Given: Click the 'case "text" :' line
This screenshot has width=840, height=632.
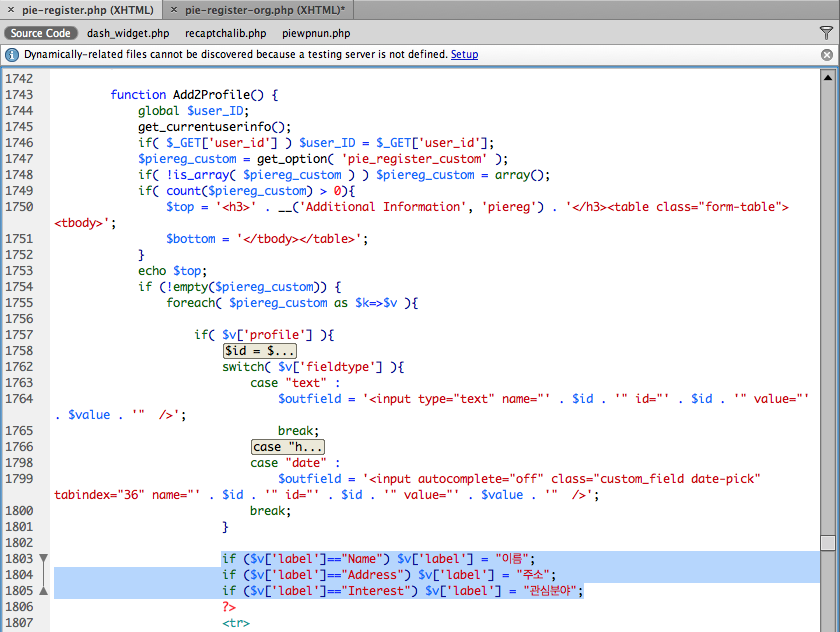Looking at the screenshot, I should point(295,383).
